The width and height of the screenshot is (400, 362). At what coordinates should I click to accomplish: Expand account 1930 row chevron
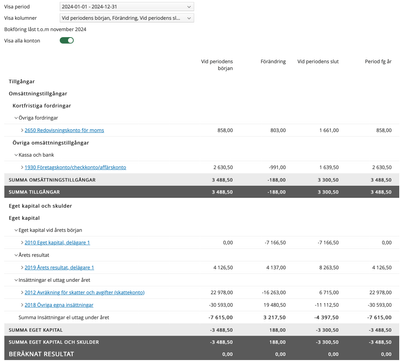[x=22, y=167]
